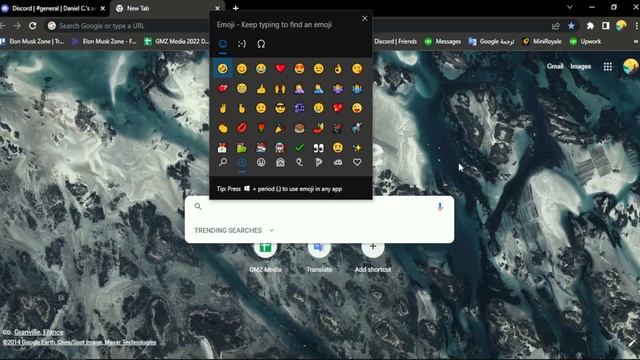Go forward in browser history

[17, 26]
